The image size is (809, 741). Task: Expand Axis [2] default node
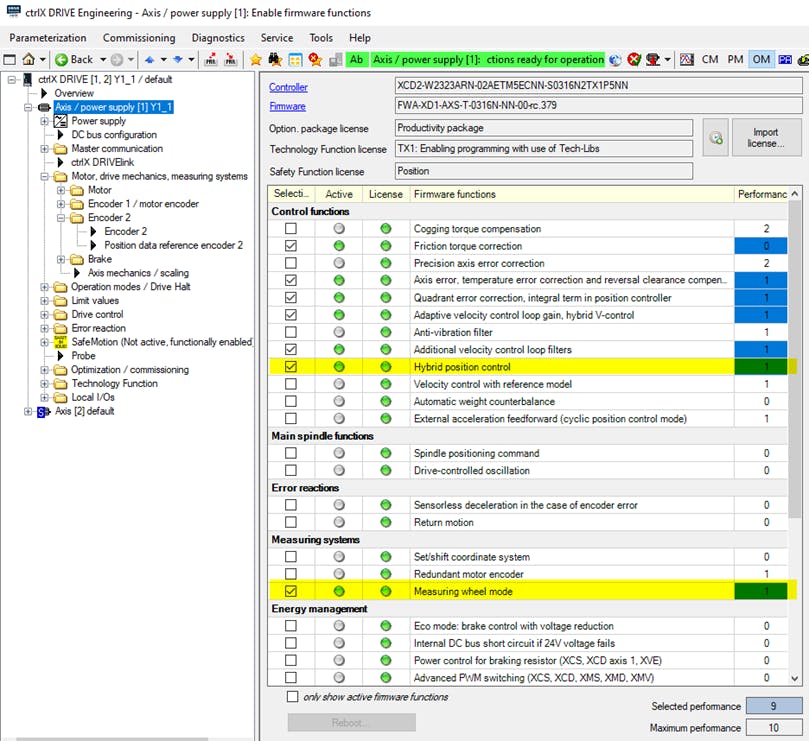tap(28, 412)
